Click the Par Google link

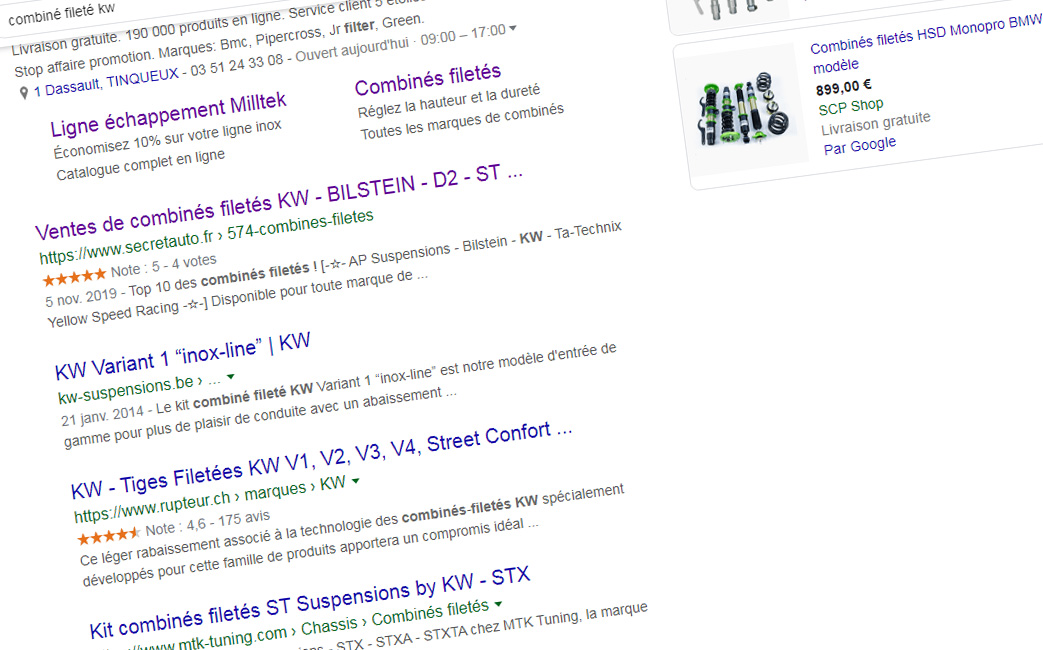pyautogui.click(x=859, y=146)
